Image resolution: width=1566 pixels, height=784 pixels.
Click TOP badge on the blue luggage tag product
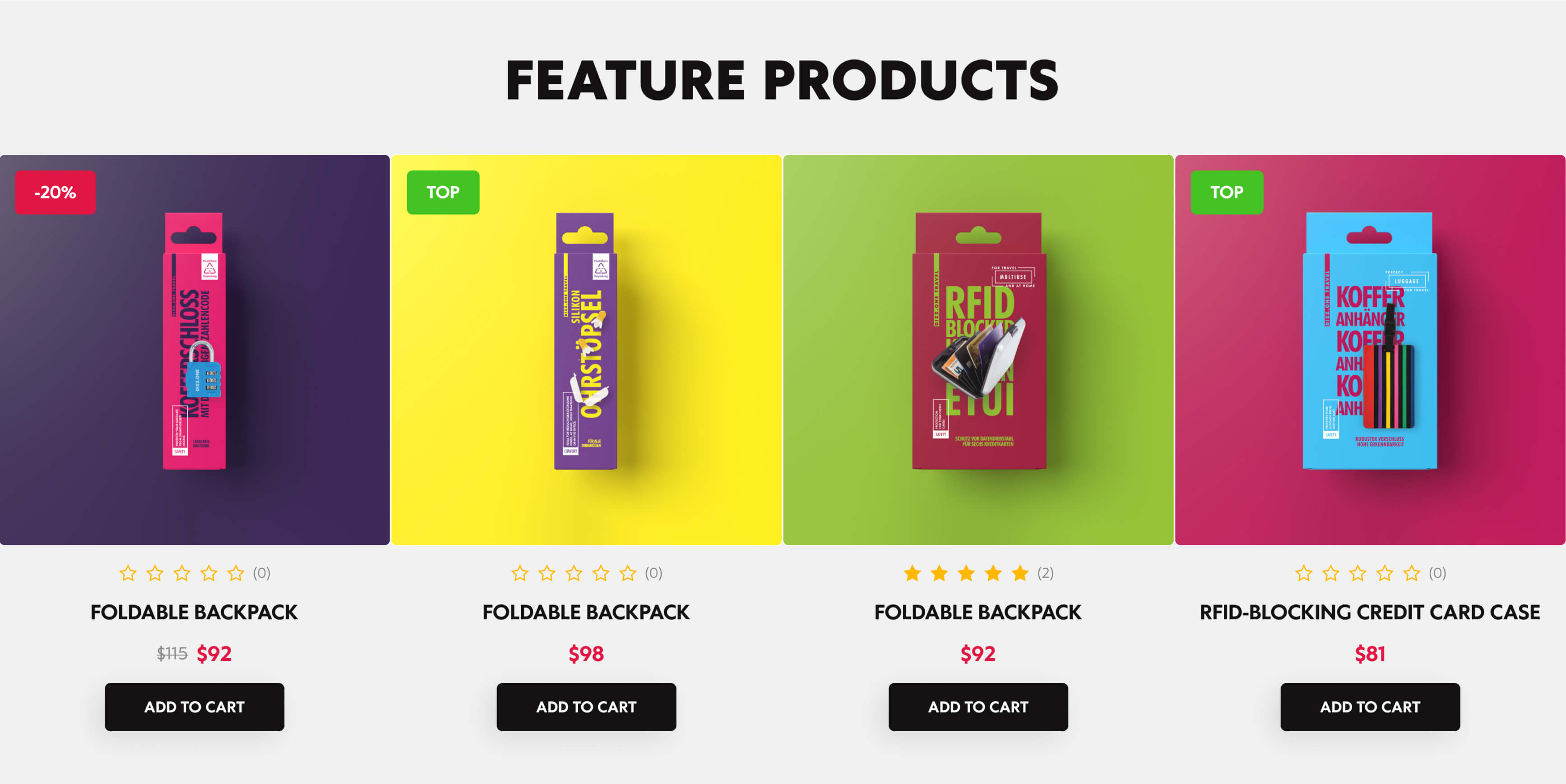pos(1226,192)
